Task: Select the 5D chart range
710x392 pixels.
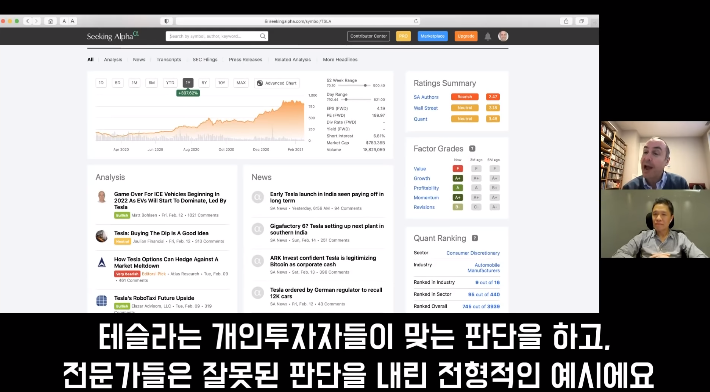Action: click(118, 83)
